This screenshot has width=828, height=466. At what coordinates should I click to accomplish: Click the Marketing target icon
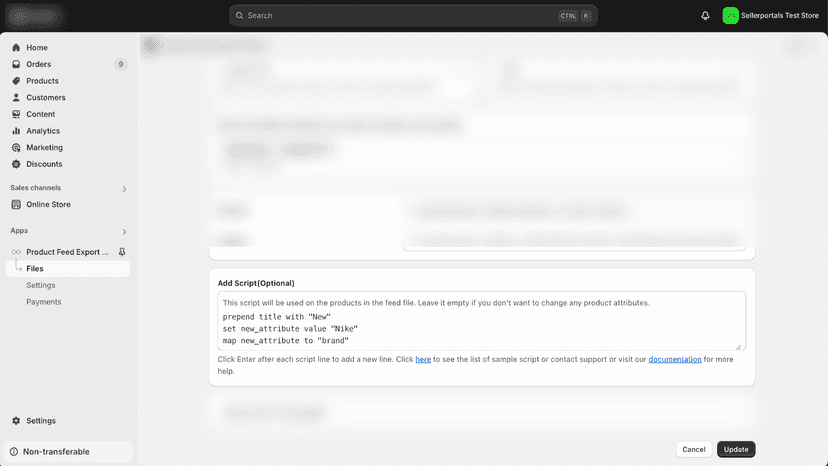16,147
